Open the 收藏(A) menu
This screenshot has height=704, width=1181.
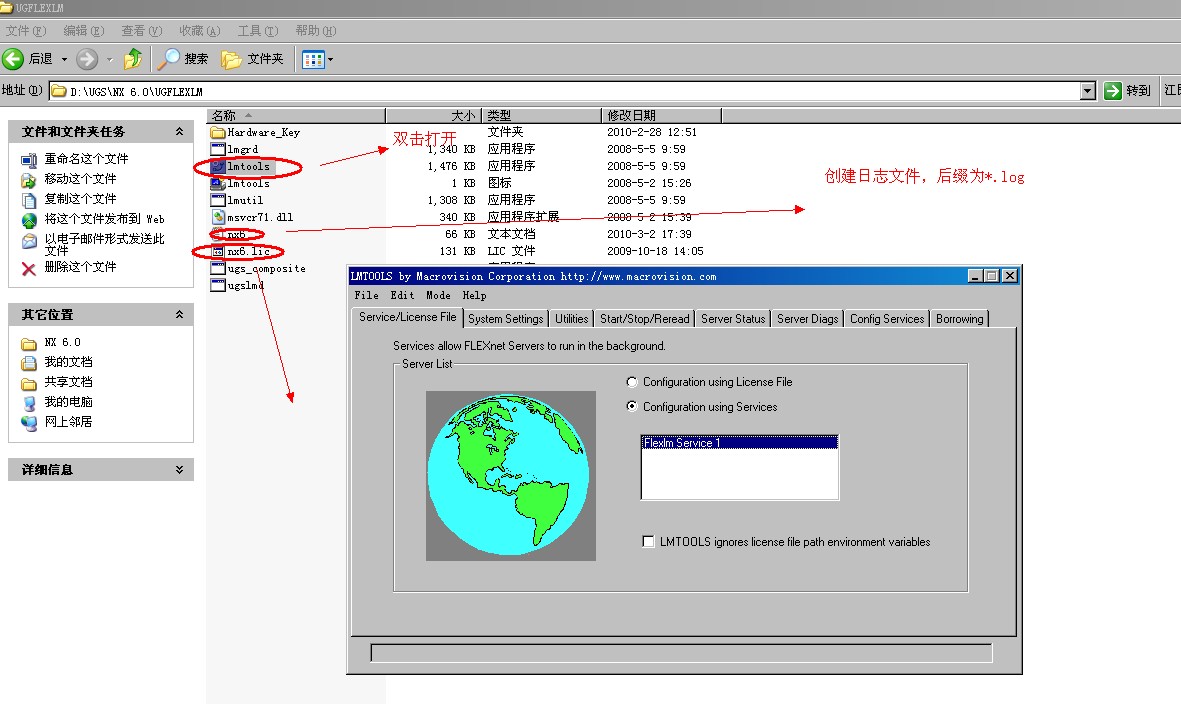tap(200, 31)
